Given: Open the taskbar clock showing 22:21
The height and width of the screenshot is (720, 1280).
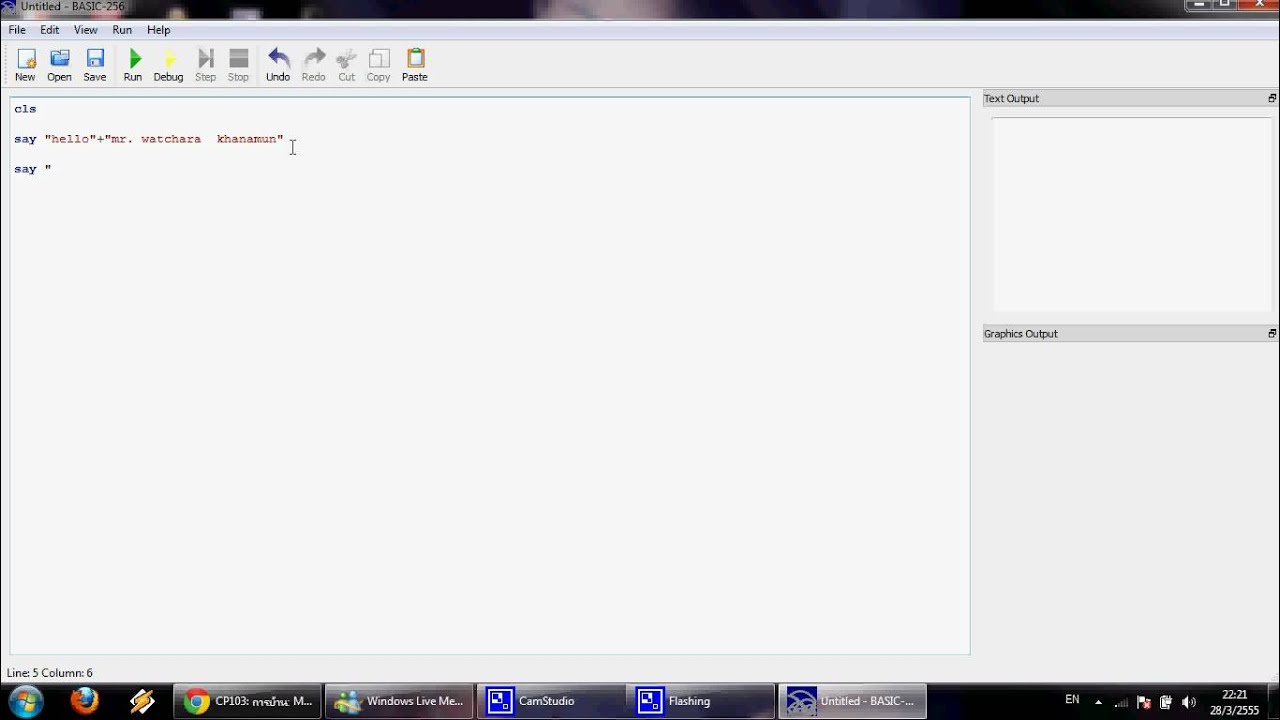Looking at the screenshot, I should tap(1235, 702).
